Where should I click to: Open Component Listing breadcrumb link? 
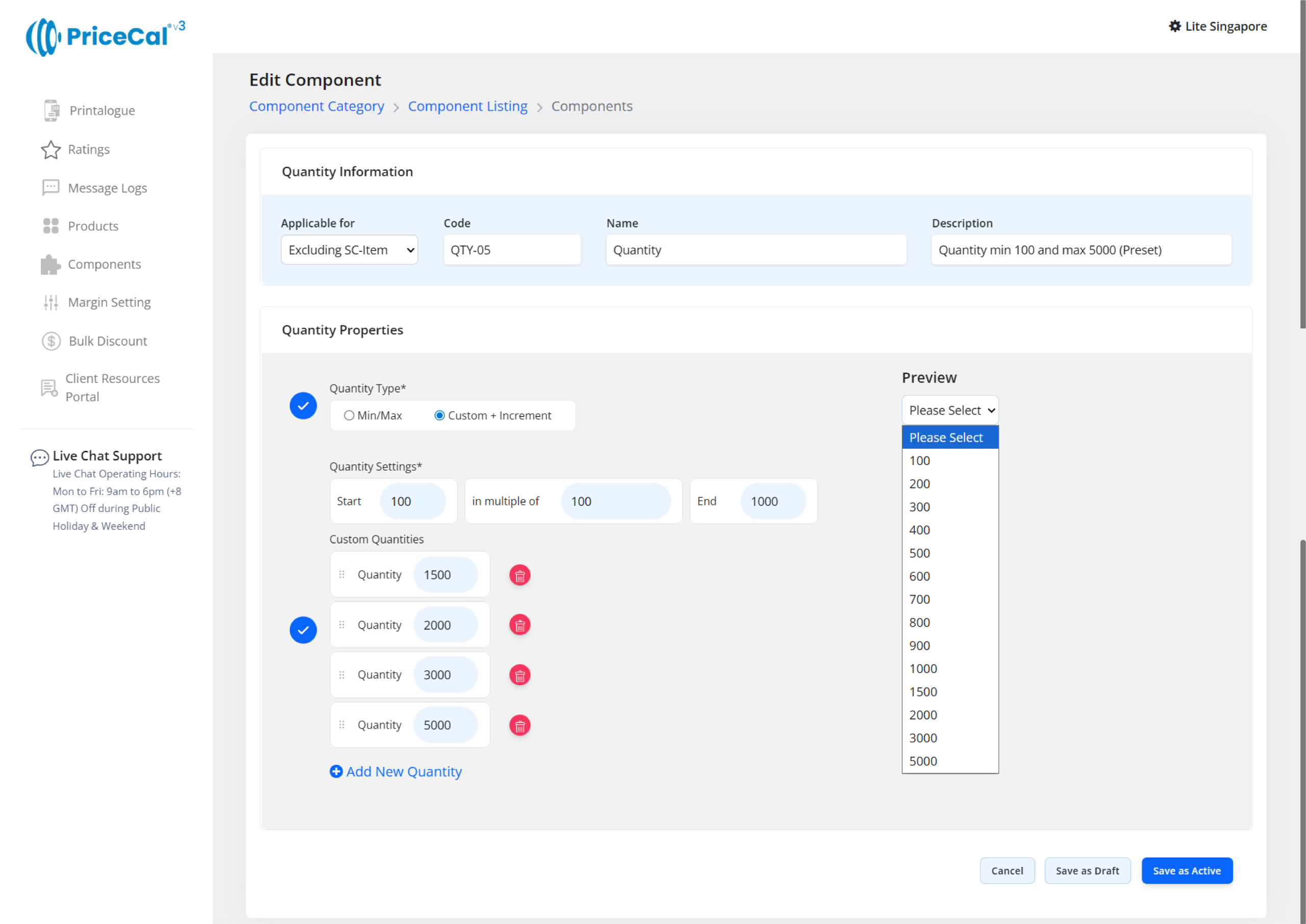coord(467,107)
